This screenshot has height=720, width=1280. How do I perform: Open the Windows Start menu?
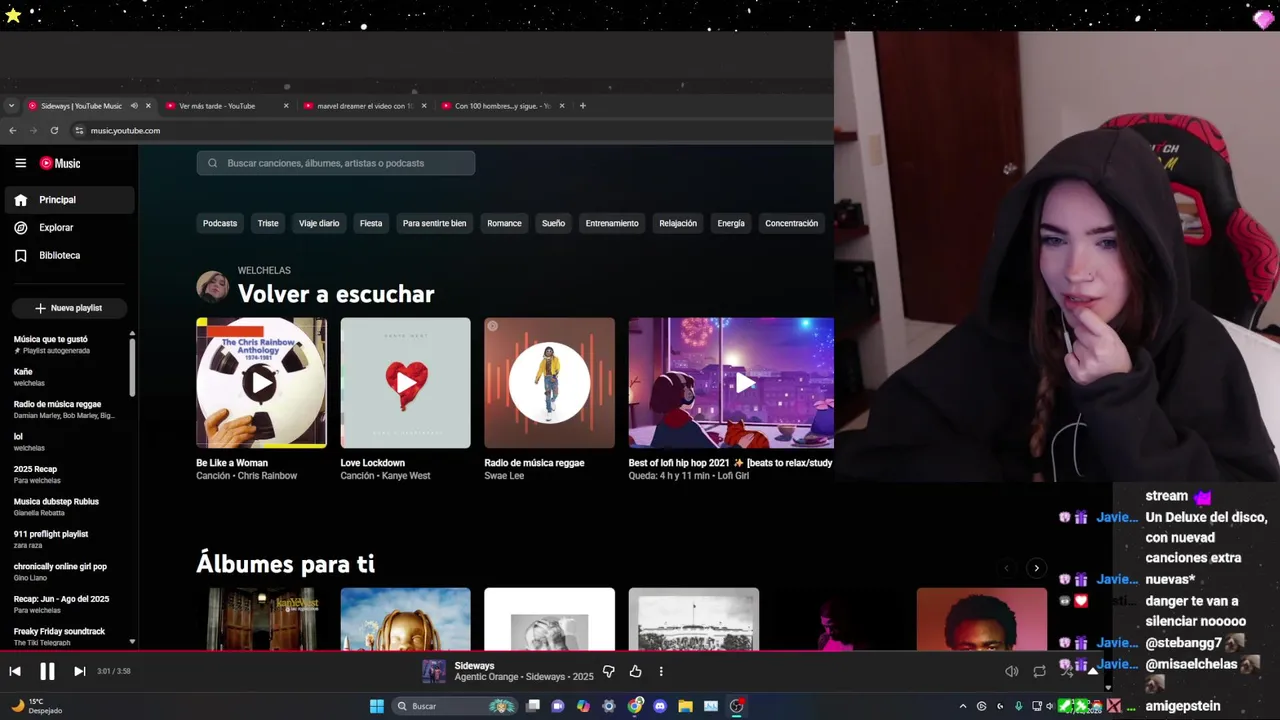point(377,706)
